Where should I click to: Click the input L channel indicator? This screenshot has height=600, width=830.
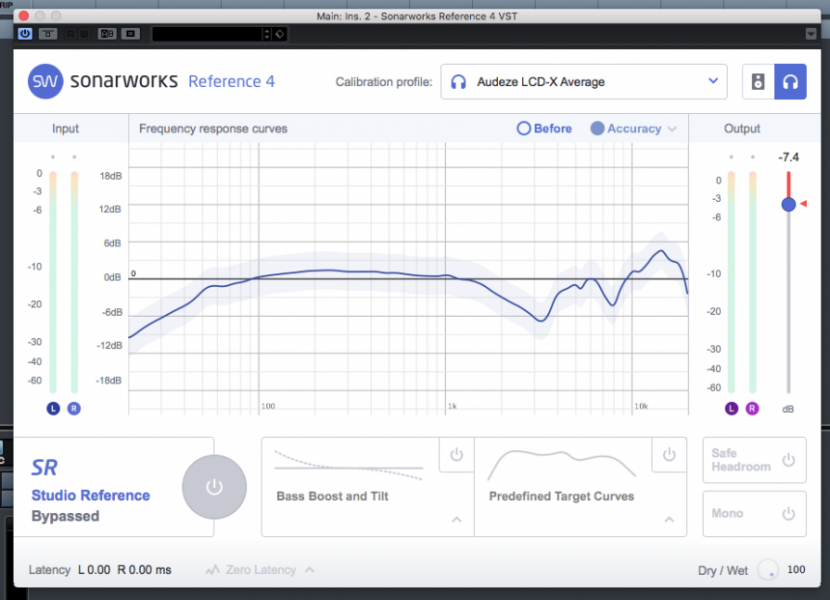pyautogui.click(x=53, y=408)
